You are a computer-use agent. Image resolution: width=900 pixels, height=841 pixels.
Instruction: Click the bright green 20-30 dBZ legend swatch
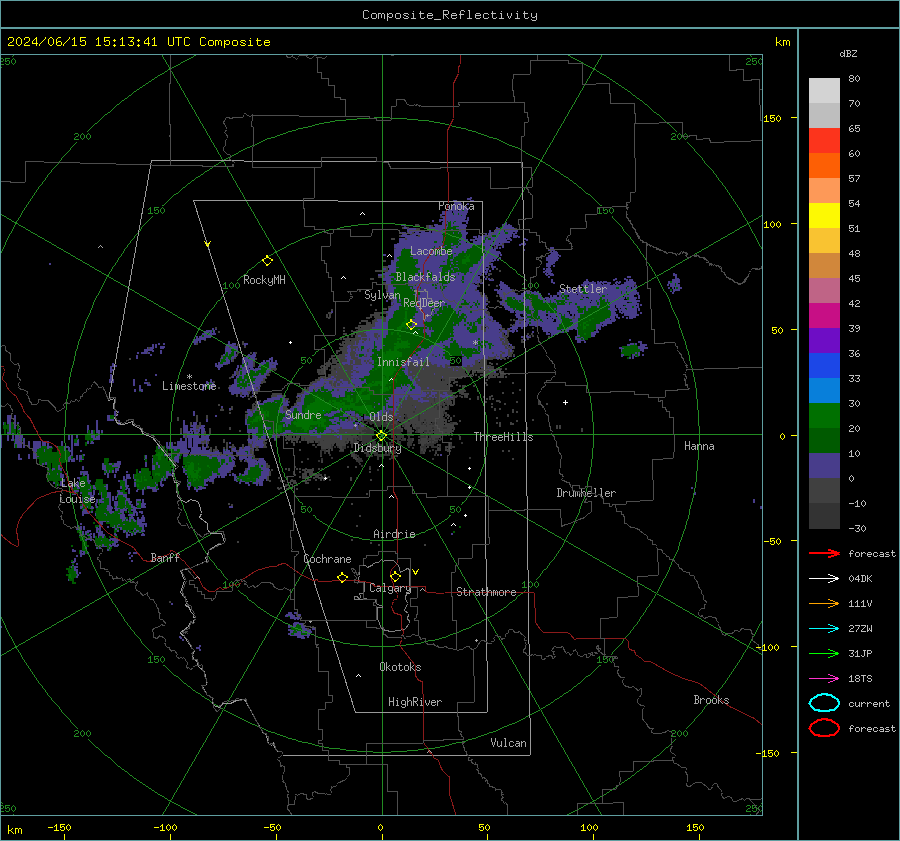point(824,416)
